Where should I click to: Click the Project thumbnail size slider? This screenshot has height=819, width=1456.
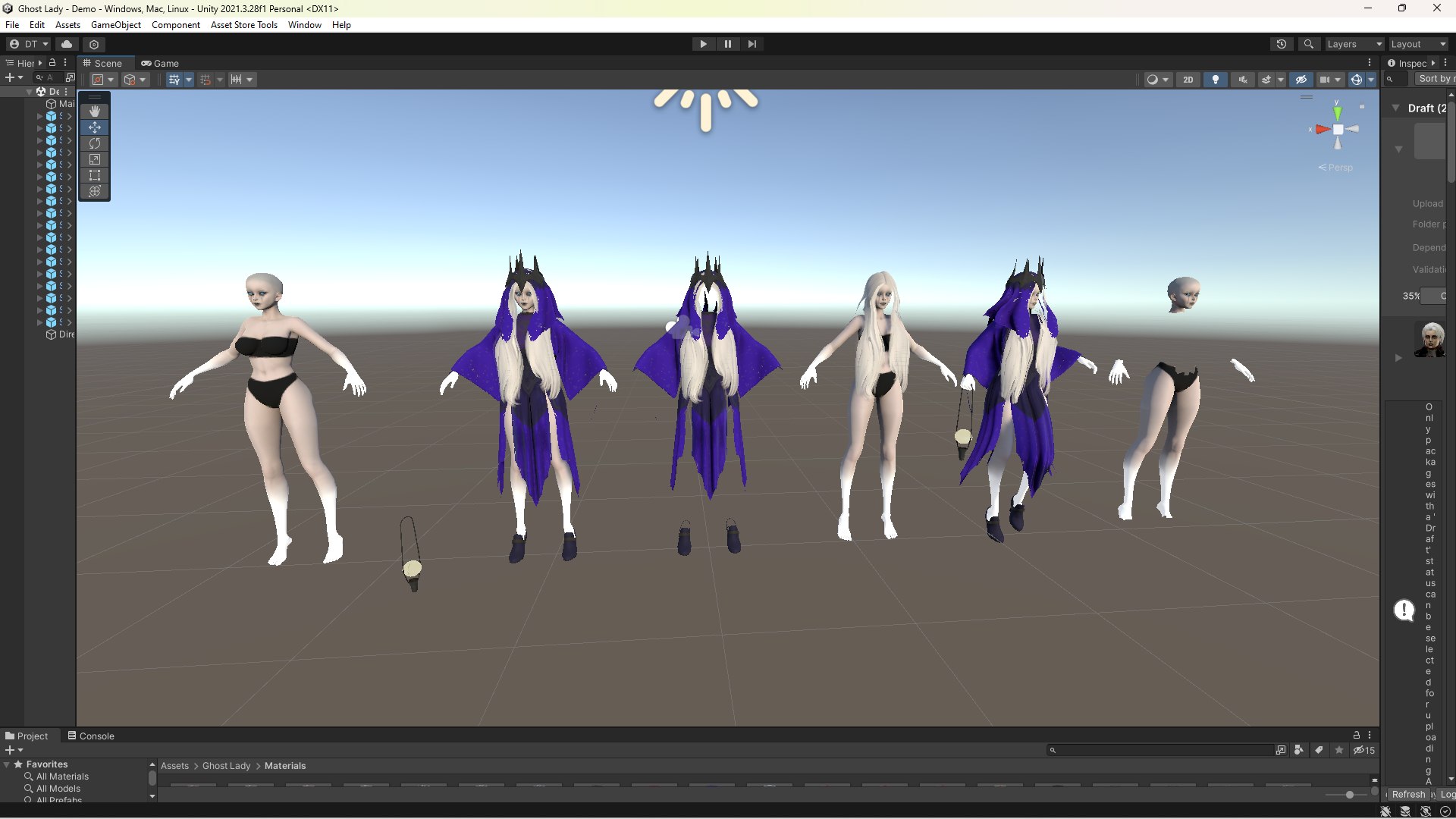[x=1348, y=794]
